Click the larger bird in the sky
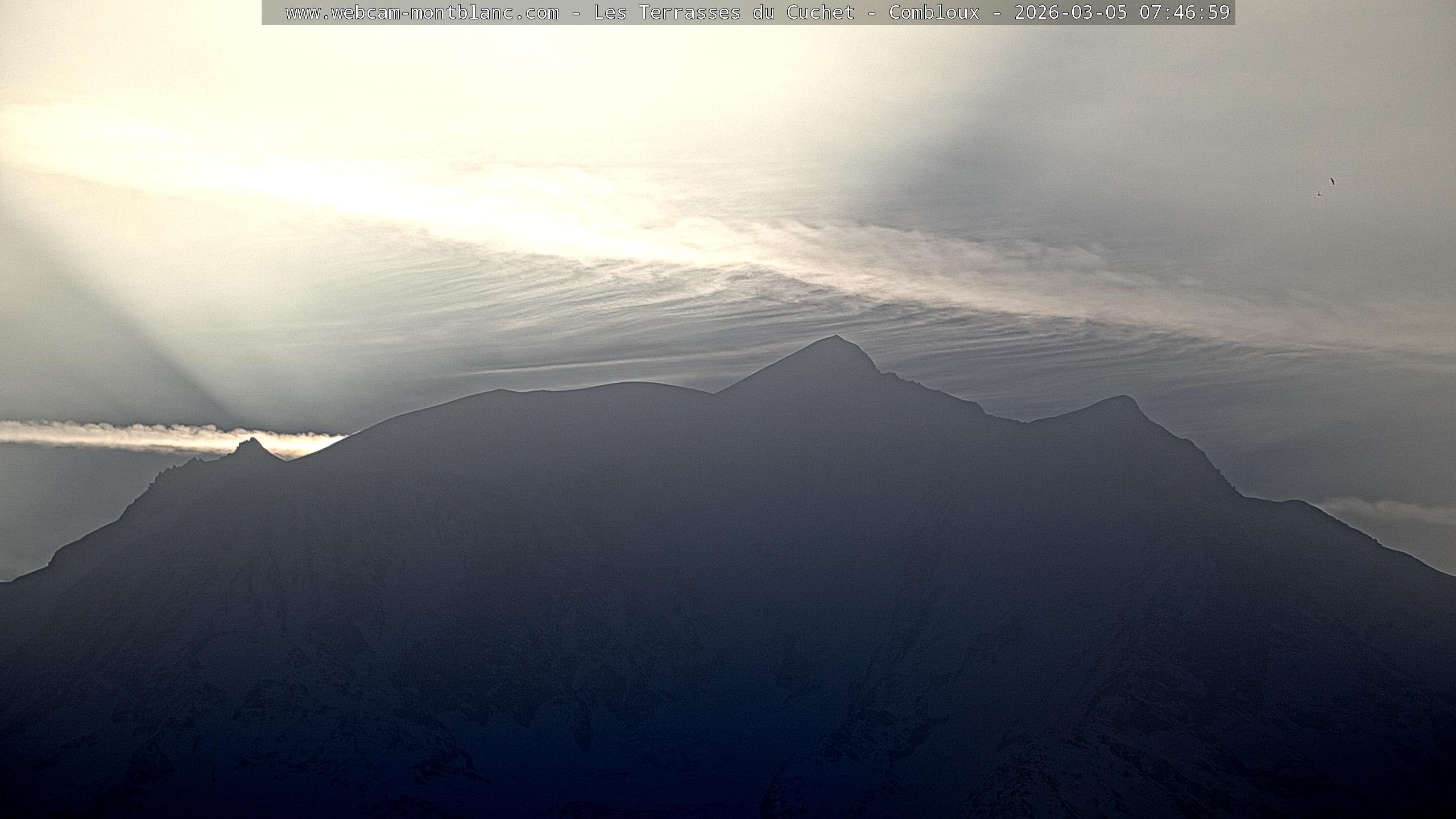 tap(1332, 181)
